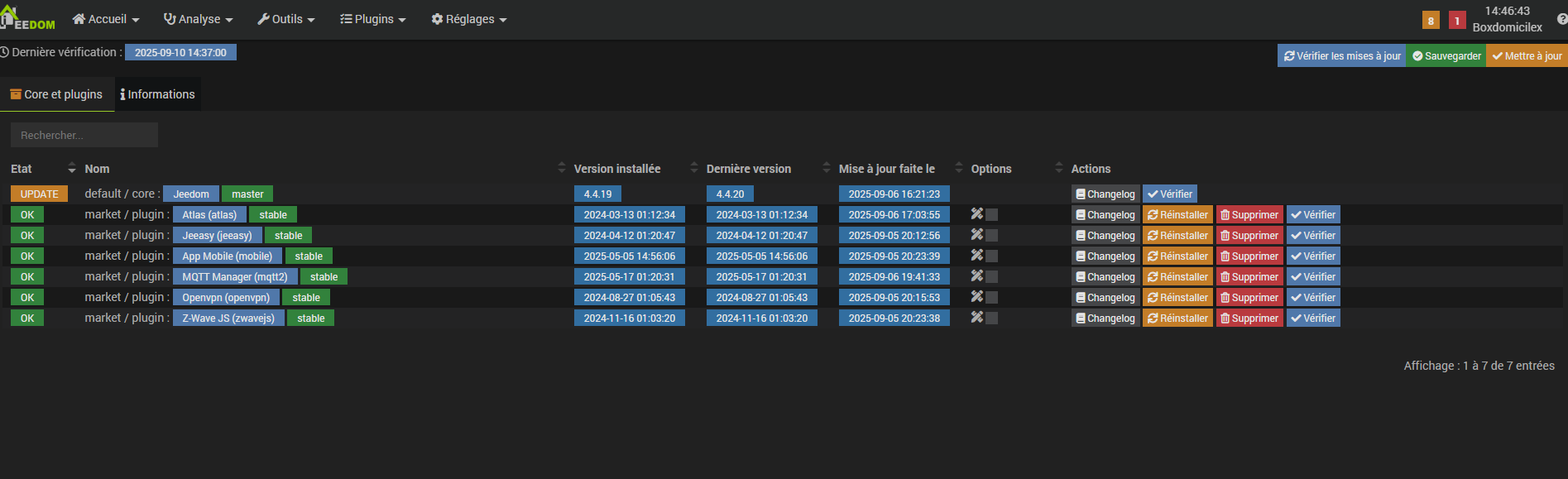The image size is (1568, 479).
Task: Click the Jeedom logo icon
Action: (27, 18)
